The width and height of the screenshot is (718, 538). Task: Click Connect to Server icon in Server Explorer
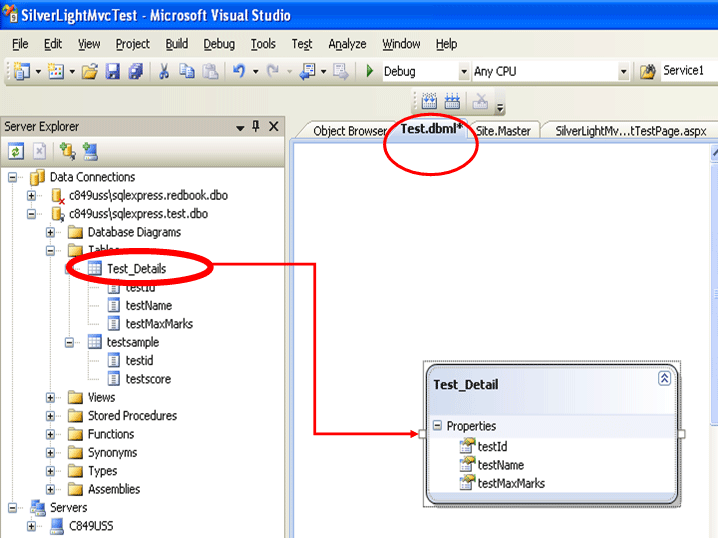point(90,151)
